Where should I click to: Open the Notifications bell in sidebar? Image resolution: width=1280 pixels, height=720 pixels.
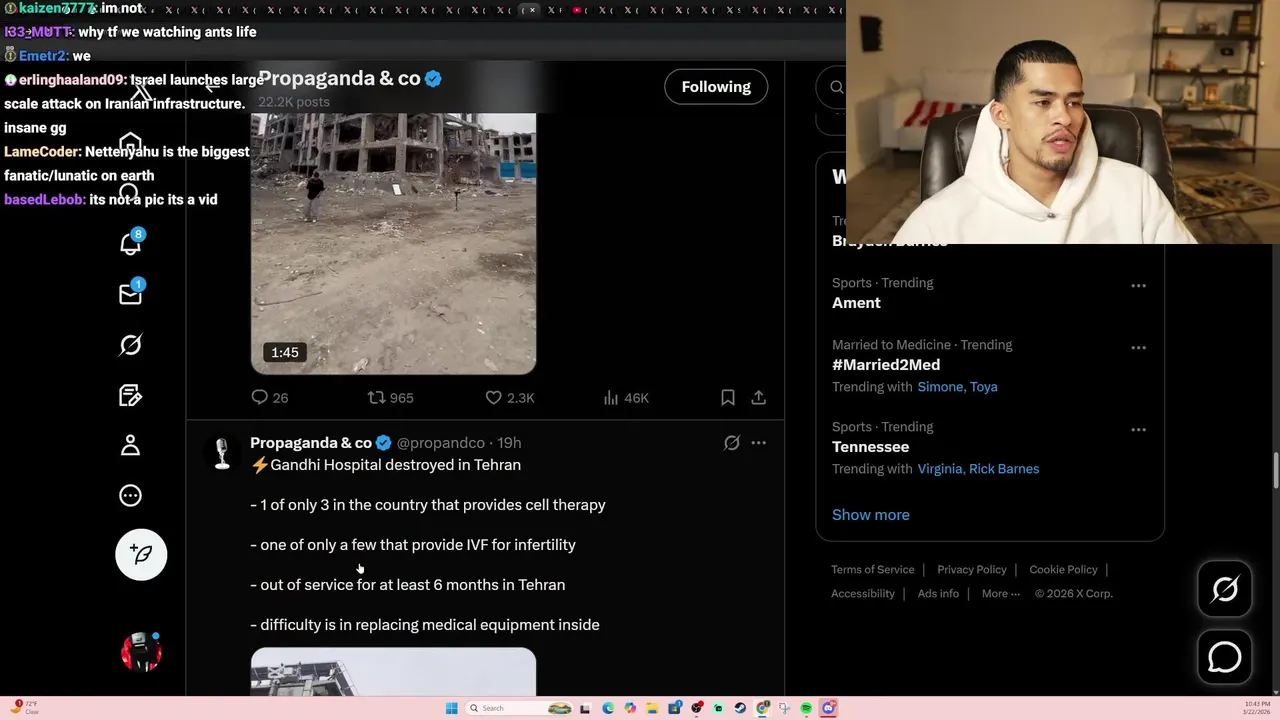click(x=131, y=243)
